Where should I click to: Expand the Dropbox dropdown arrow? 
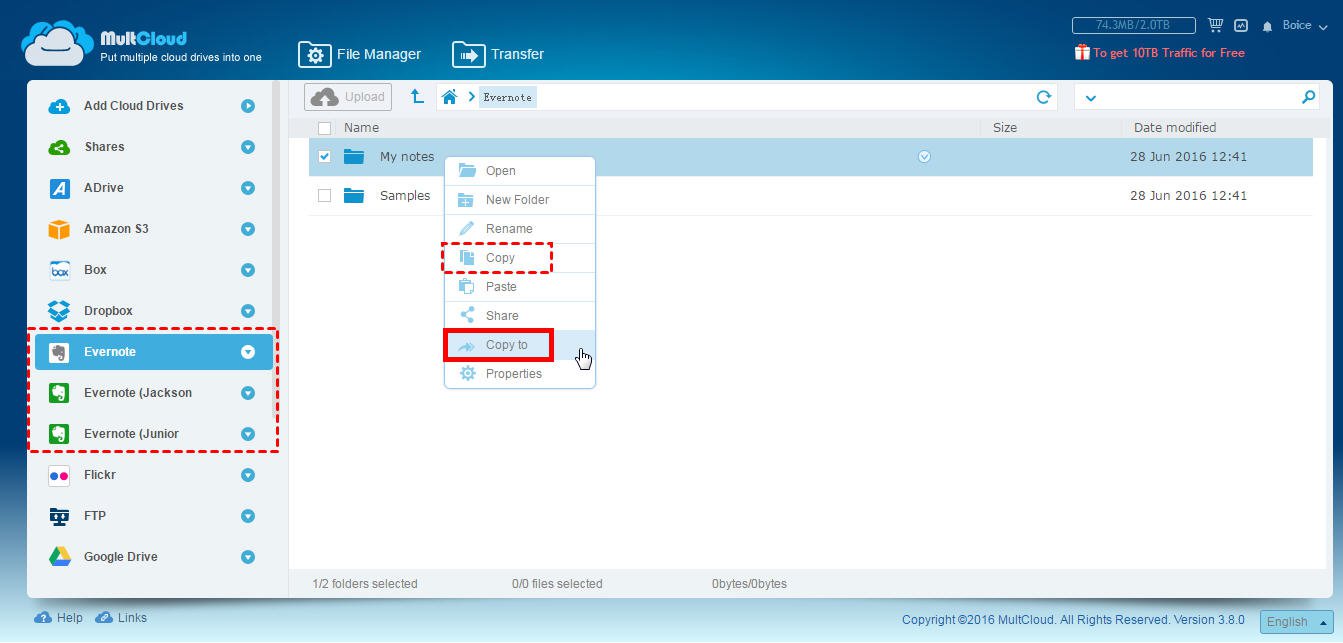[x=248, y=311]
